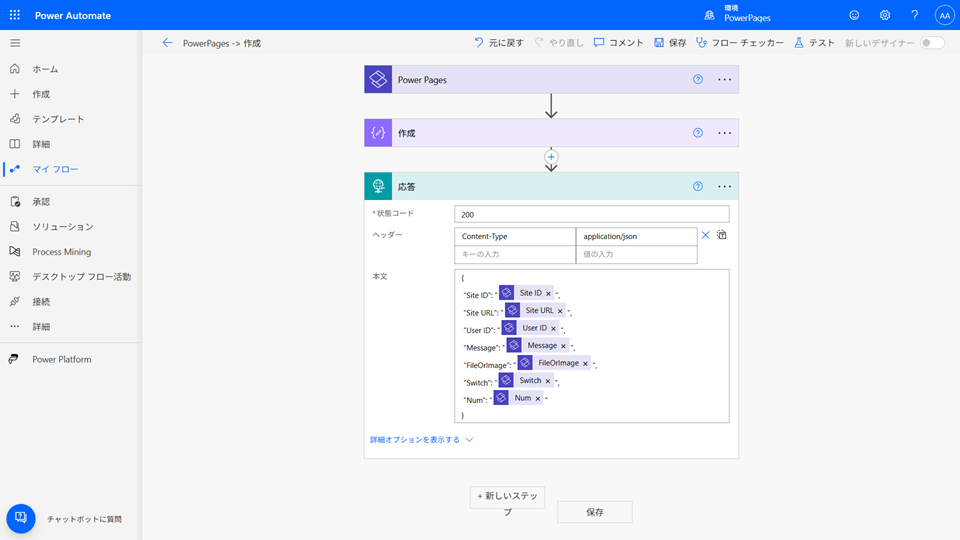Toggle the 新しいデザイナー switch
The width and height of the screenshot is (960, 540).
coord(931,43)
